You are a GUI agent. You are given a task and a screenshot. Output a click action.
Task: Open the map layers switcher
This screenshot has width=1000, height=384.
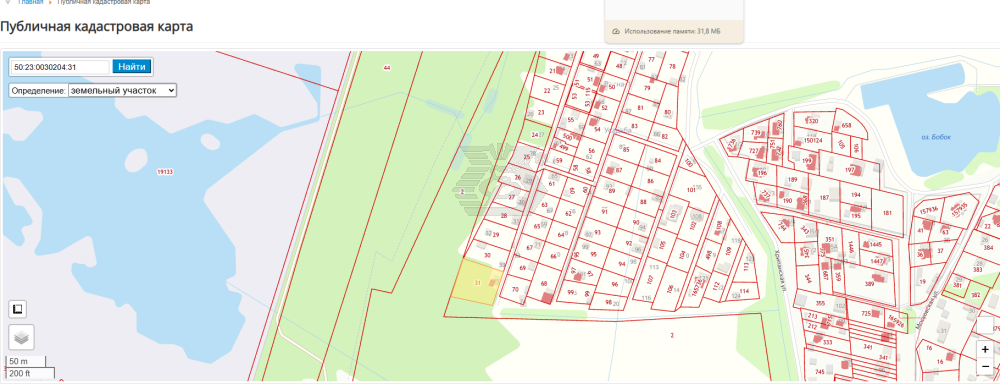21,337
